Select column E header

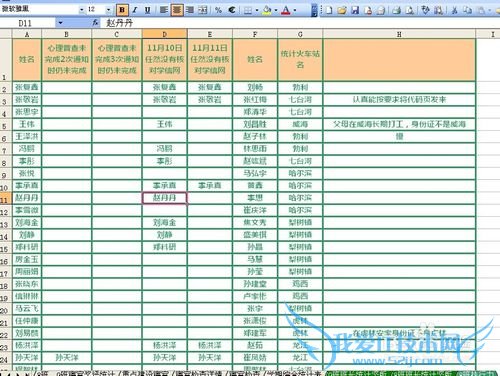[210, 34]
